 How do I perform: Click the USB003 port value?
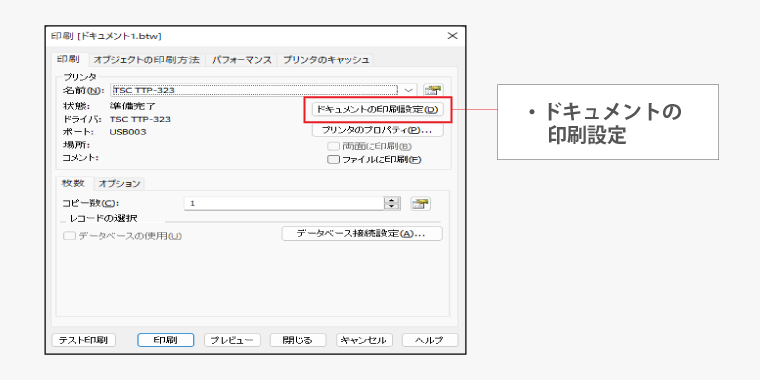[128, 132]
